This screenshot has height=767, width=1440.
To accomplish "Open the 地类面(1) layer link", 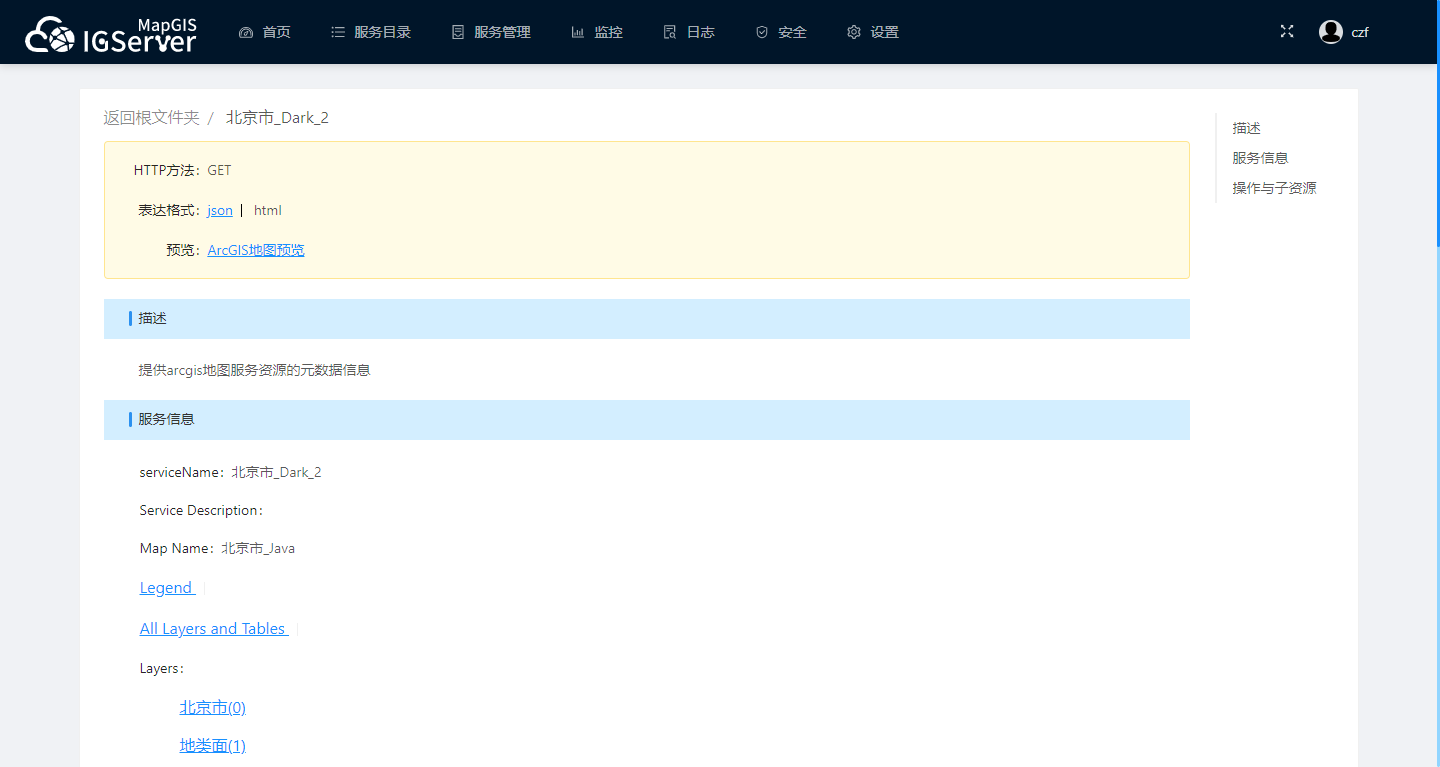I will pyautogui.click(x=213, y=746).
